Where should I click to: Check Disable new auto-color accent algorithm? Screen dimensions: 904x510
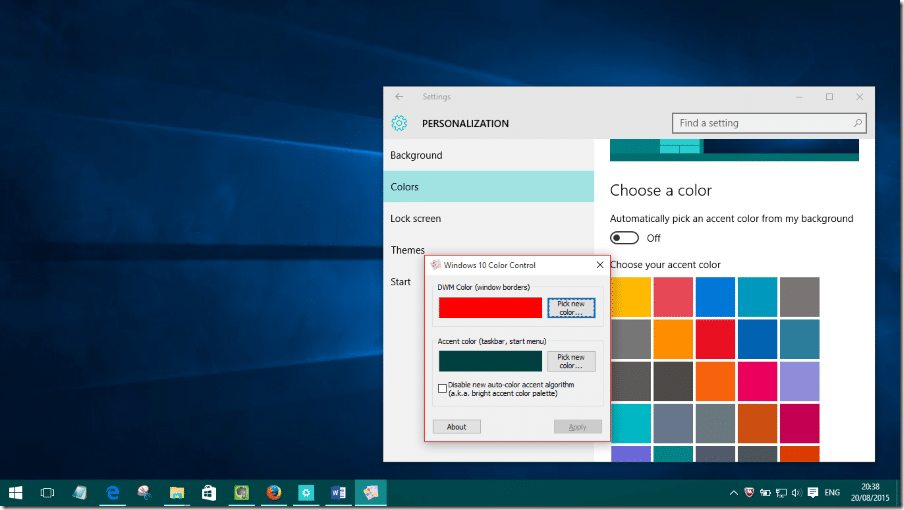442,388
